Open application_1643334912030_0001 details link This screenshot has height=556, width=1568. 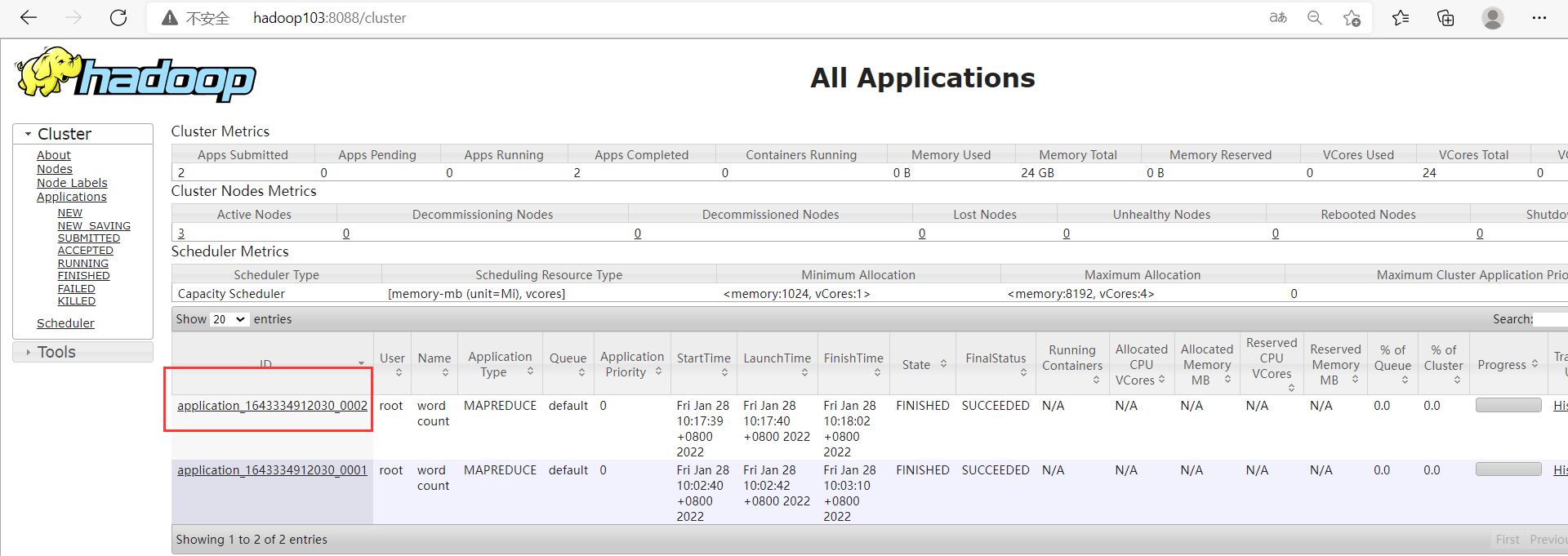pyautogui.click(x=272, y=470)
